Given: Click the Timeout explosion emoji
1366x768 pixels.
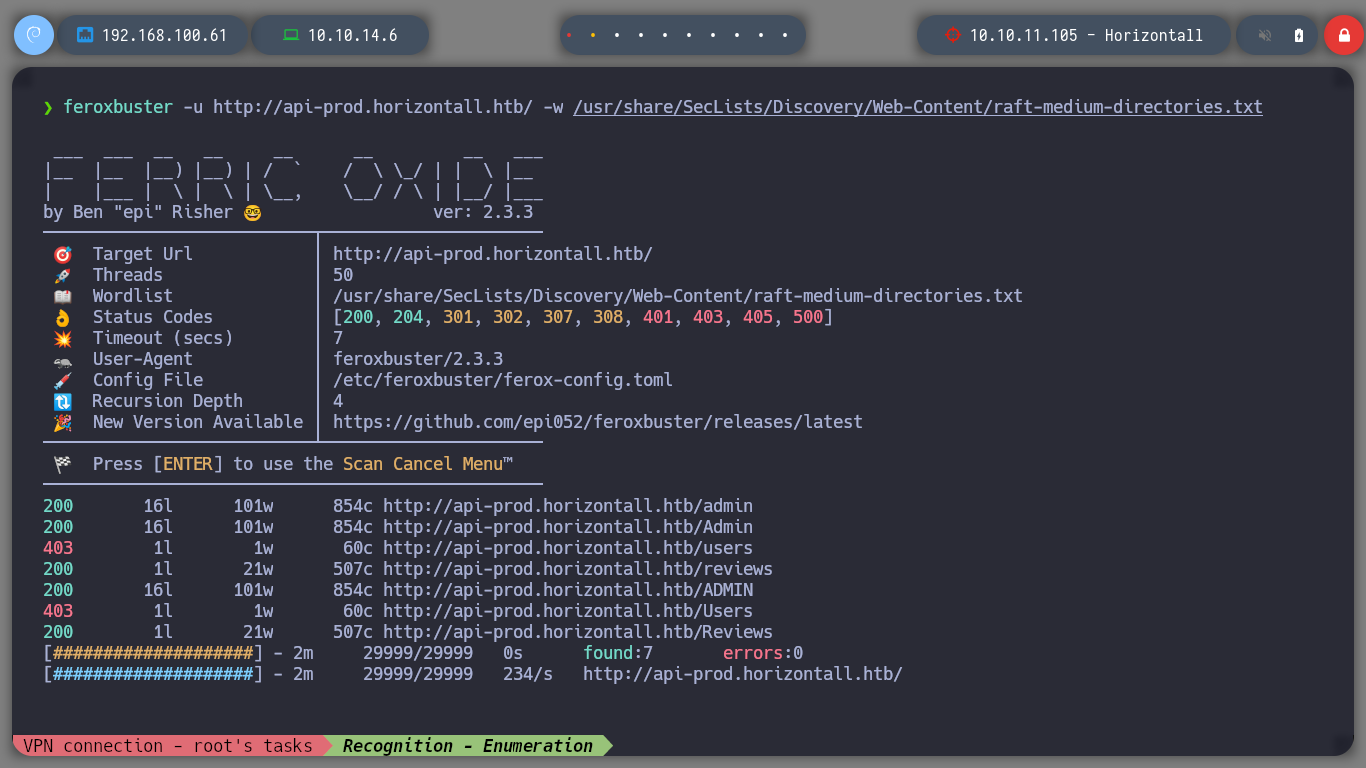Looking at the screenshot, I should [x=62, y=338].
